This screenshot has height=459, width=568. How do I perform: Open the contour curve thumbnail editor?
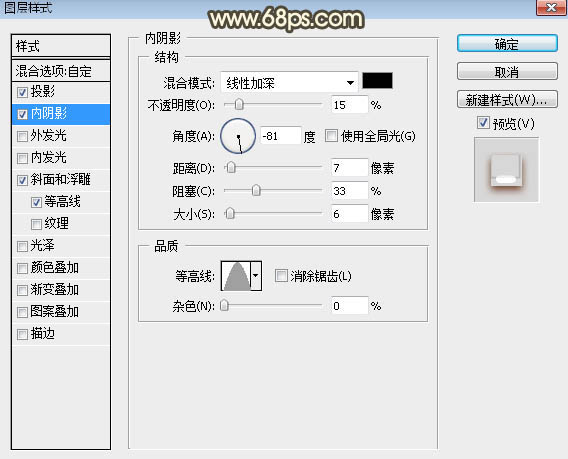236,276
